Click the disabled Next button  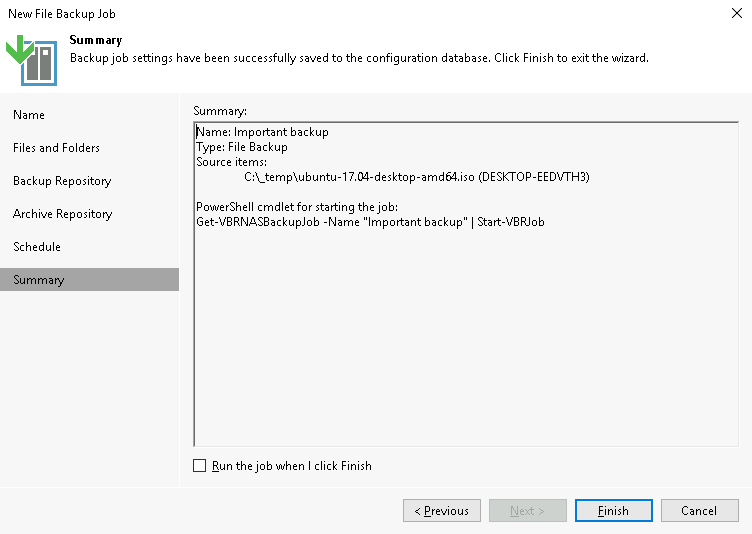click(528, 510)
